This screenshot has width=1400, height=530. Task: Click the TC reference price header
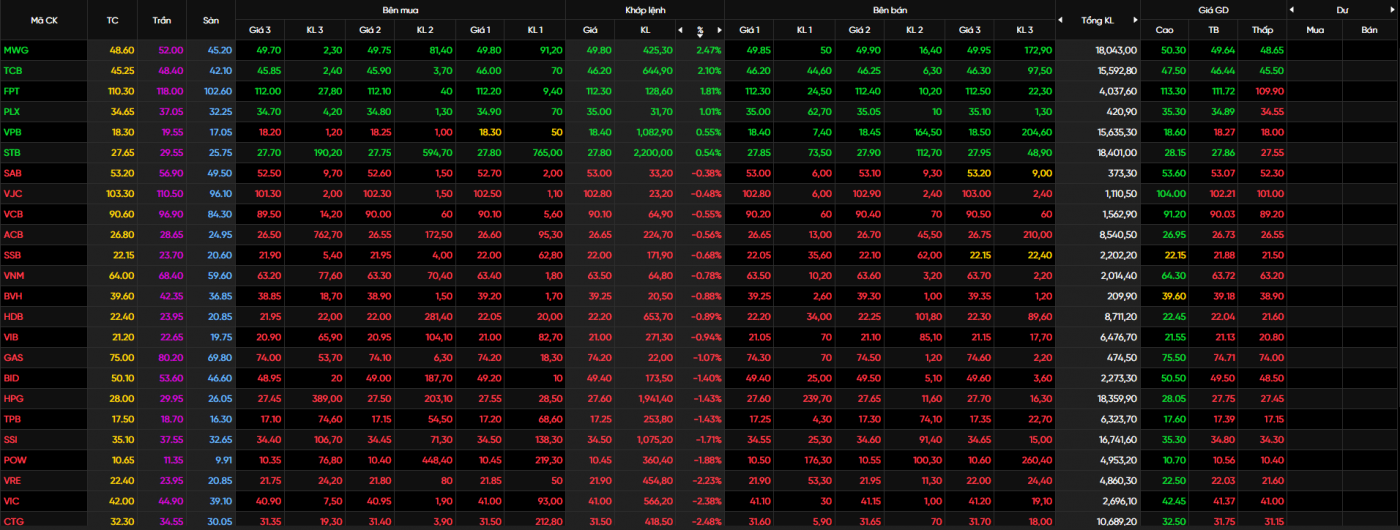pos(112,20)
